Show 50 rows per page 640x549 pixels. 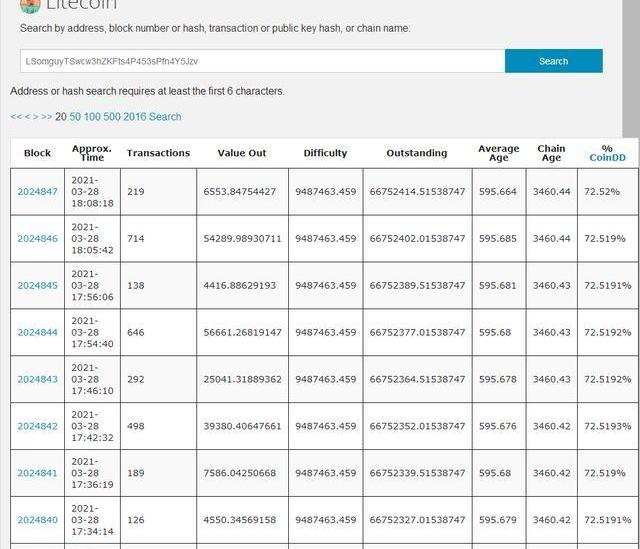click(x=75, y=117)
